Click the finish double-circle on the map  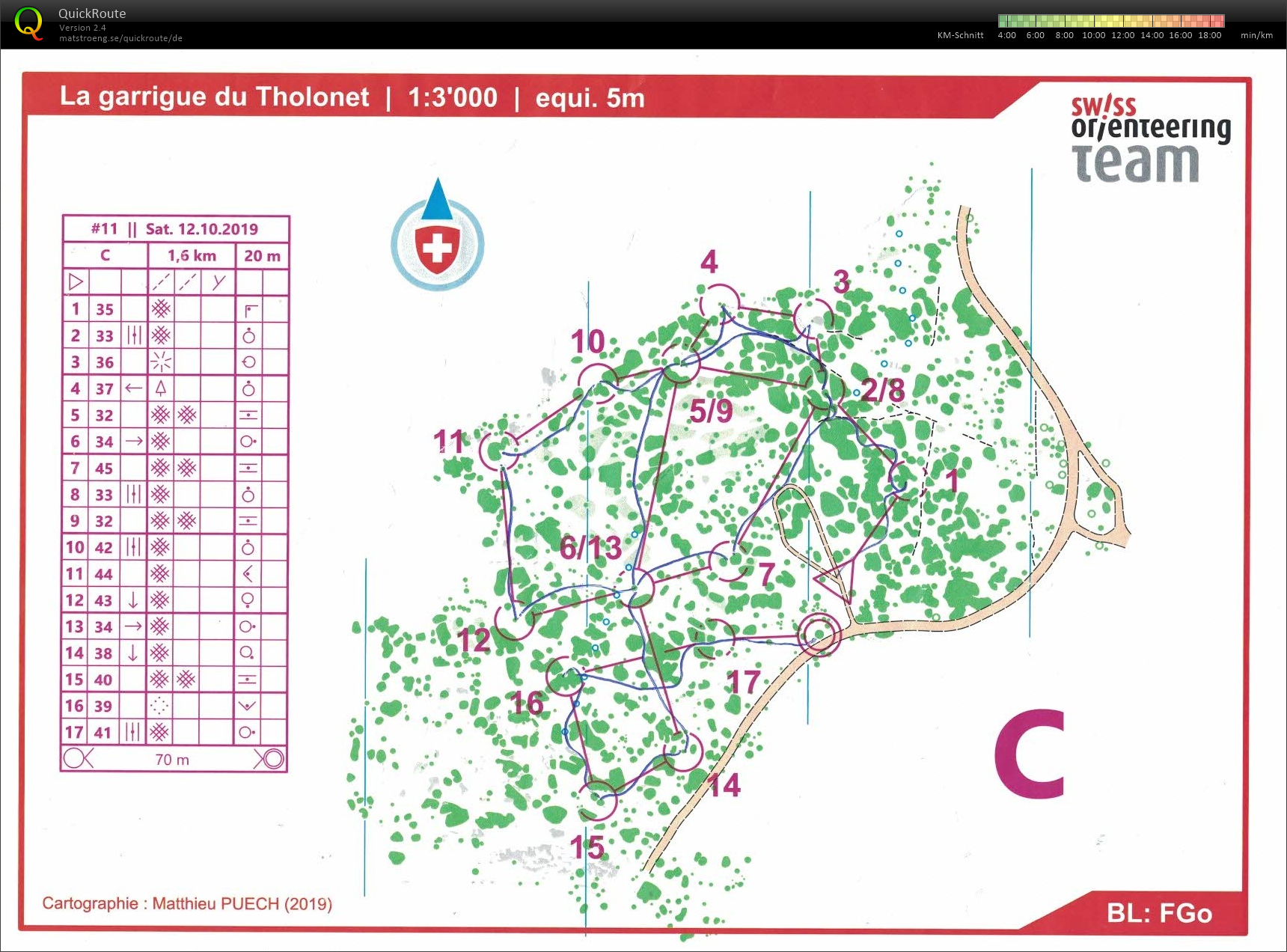(819, 635)
